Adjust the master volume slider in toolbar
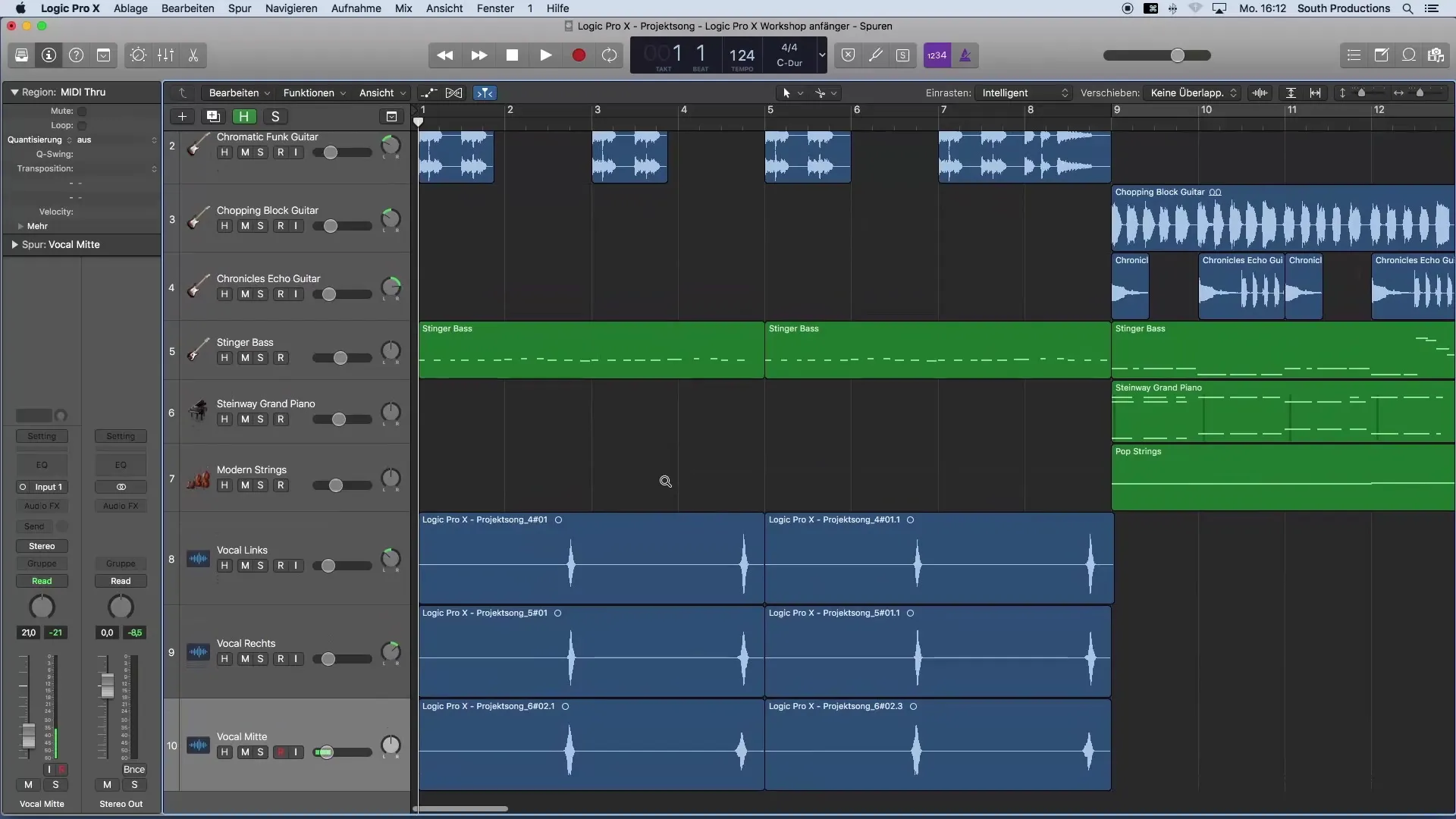The width and height of the screenshot is (1456, 819). pos(1156,55)
